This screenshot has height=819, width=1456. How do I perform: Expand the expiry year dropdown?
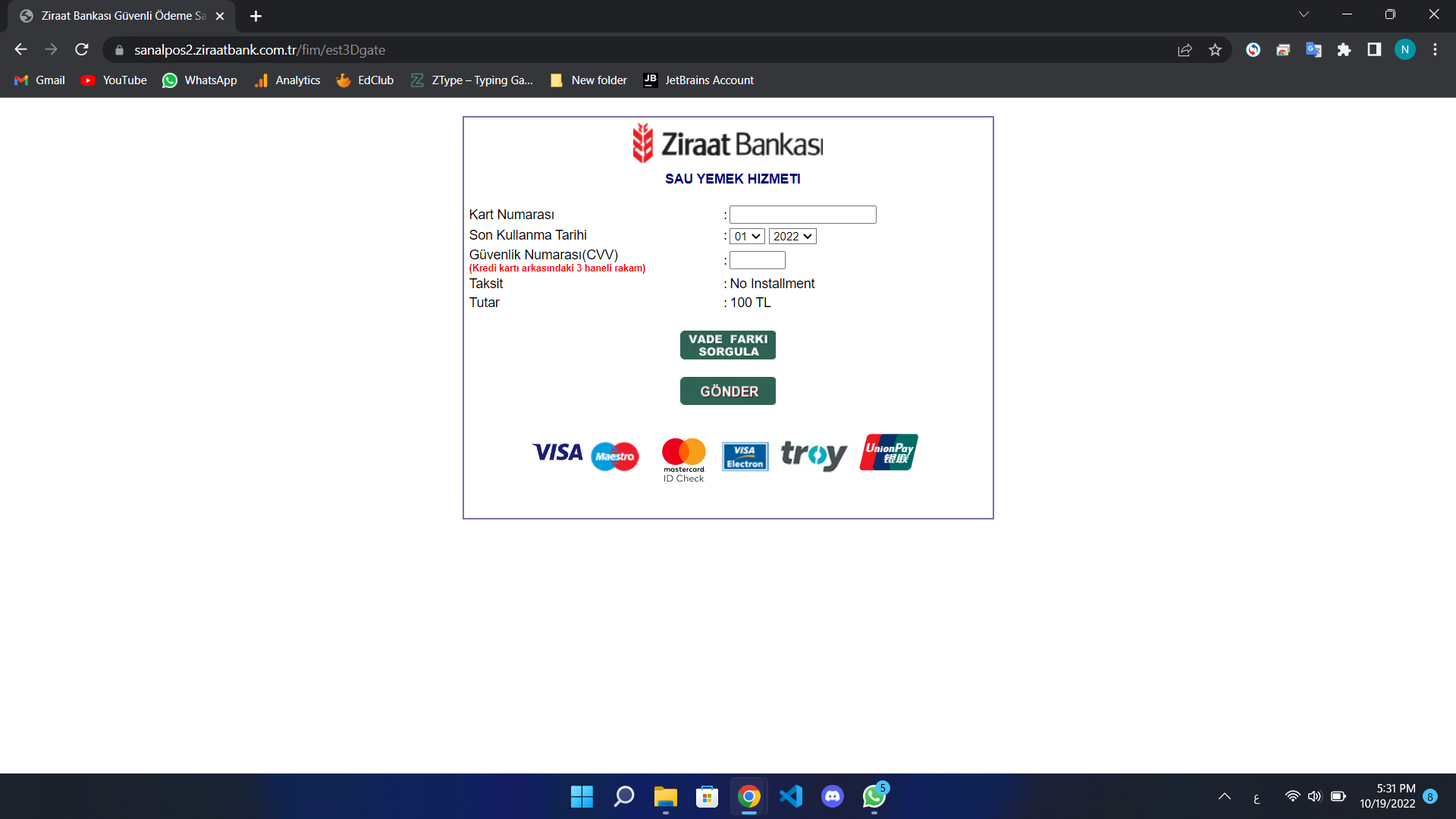[792, 237]
